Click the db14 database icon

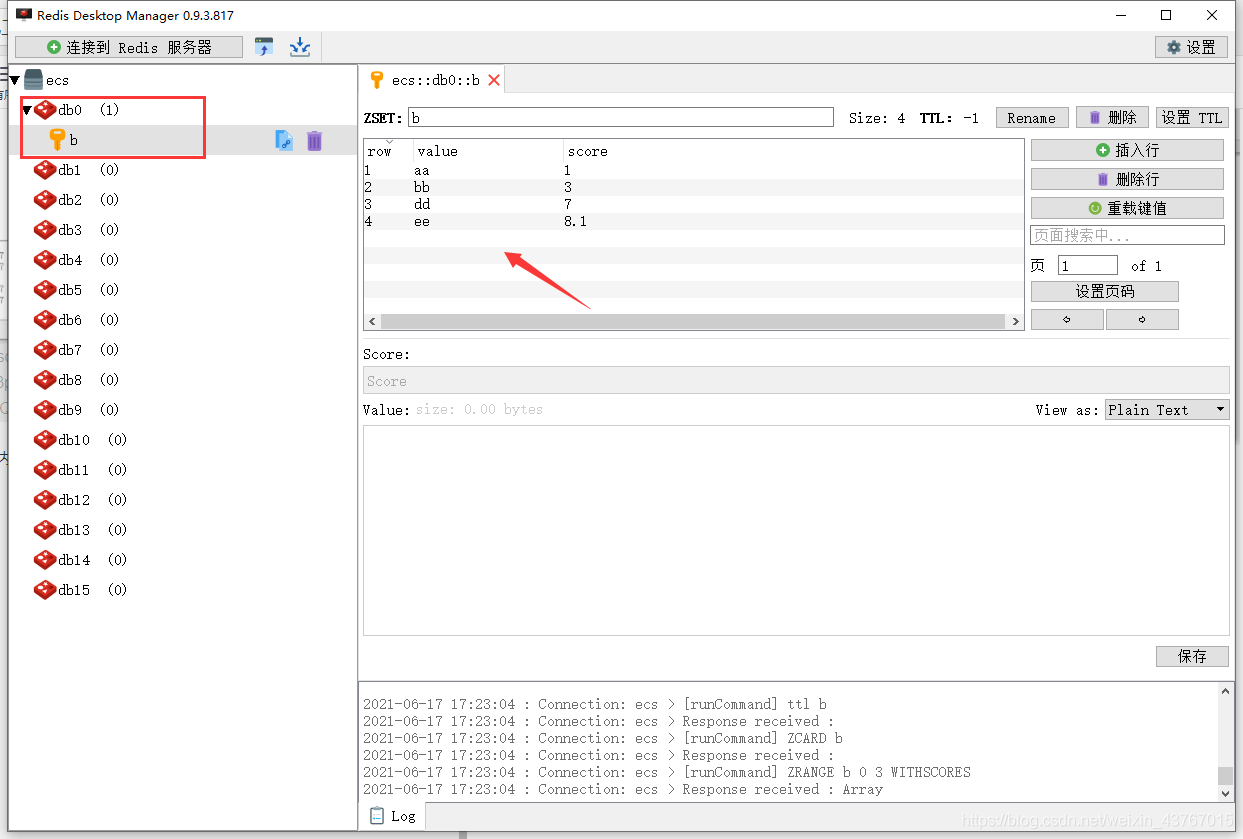click(45, 560)
